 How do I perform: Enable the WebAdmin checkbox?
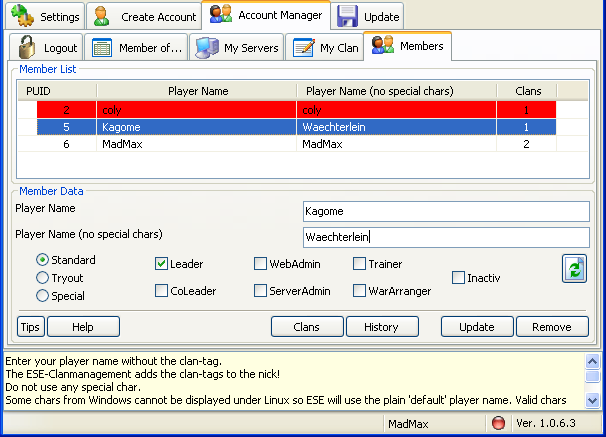(x=260, y=264)
